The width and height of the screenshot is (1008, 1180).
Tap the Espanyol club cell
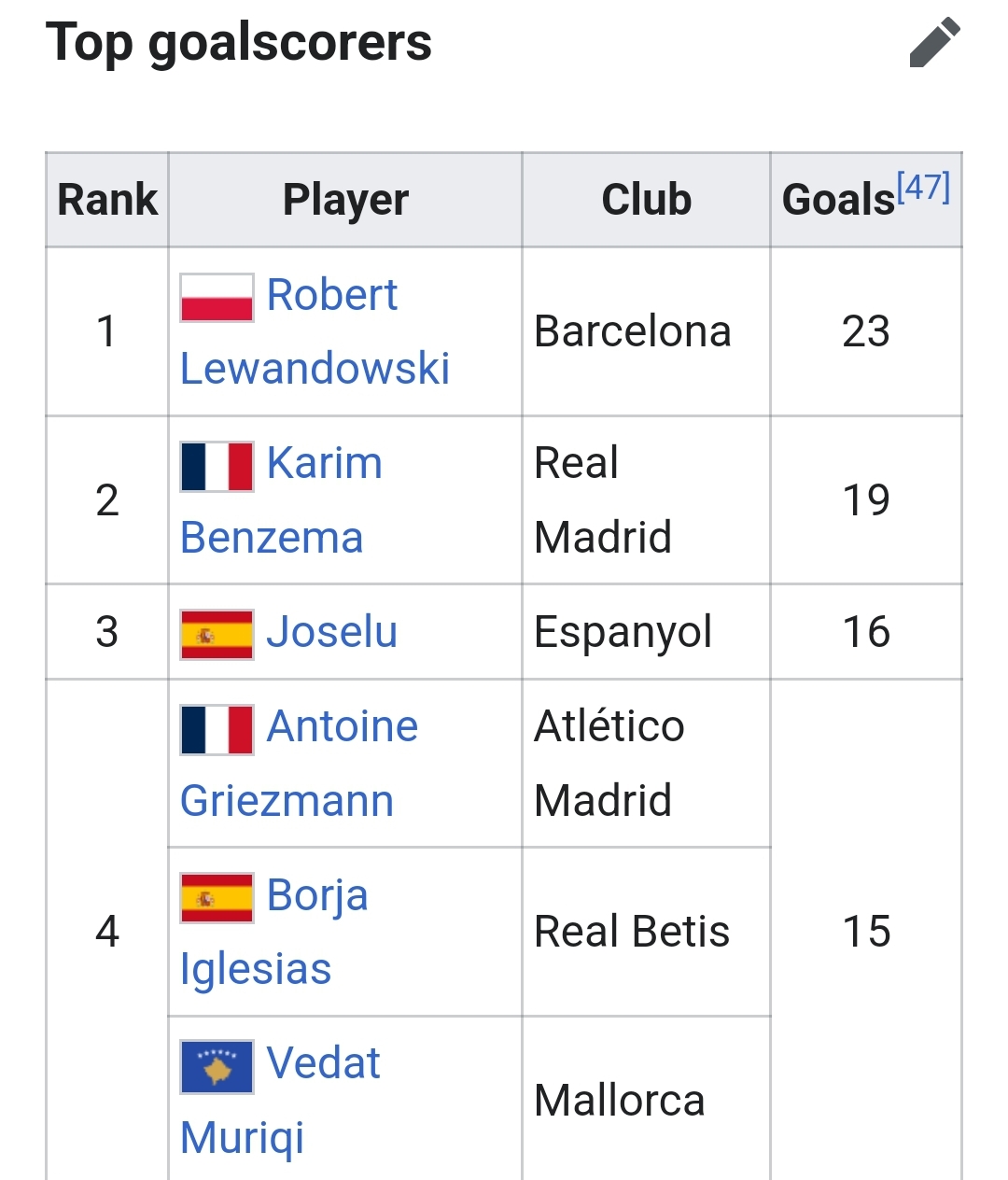646,632
